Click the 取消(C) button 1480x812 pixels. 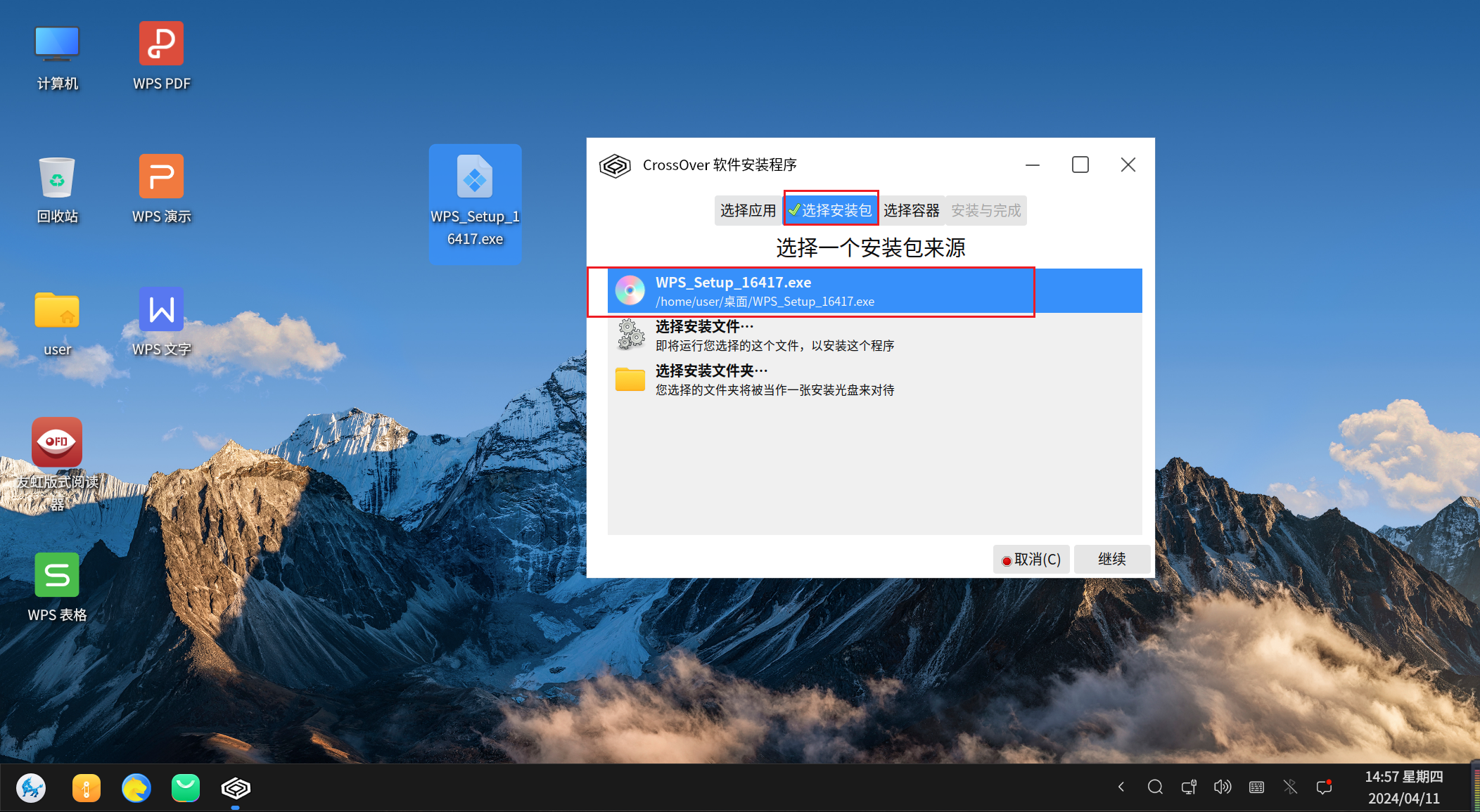pos(1031,559)
